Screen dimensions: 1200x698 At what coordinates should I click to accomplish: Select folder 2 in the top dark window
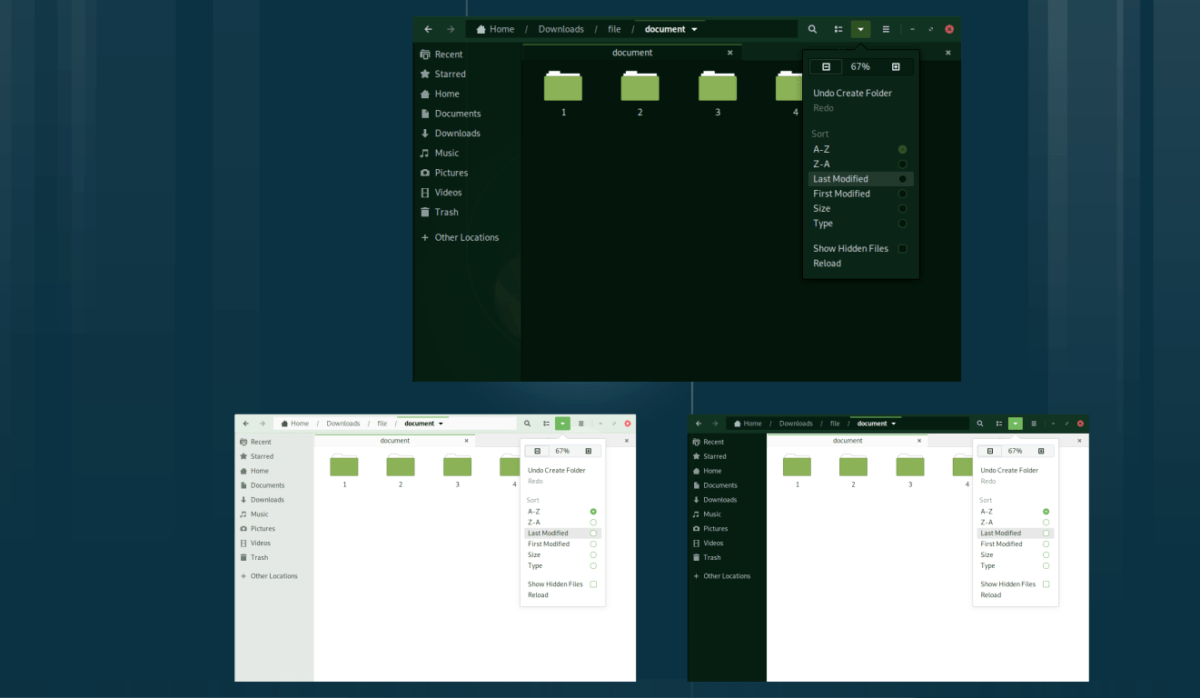coord(640,88)
